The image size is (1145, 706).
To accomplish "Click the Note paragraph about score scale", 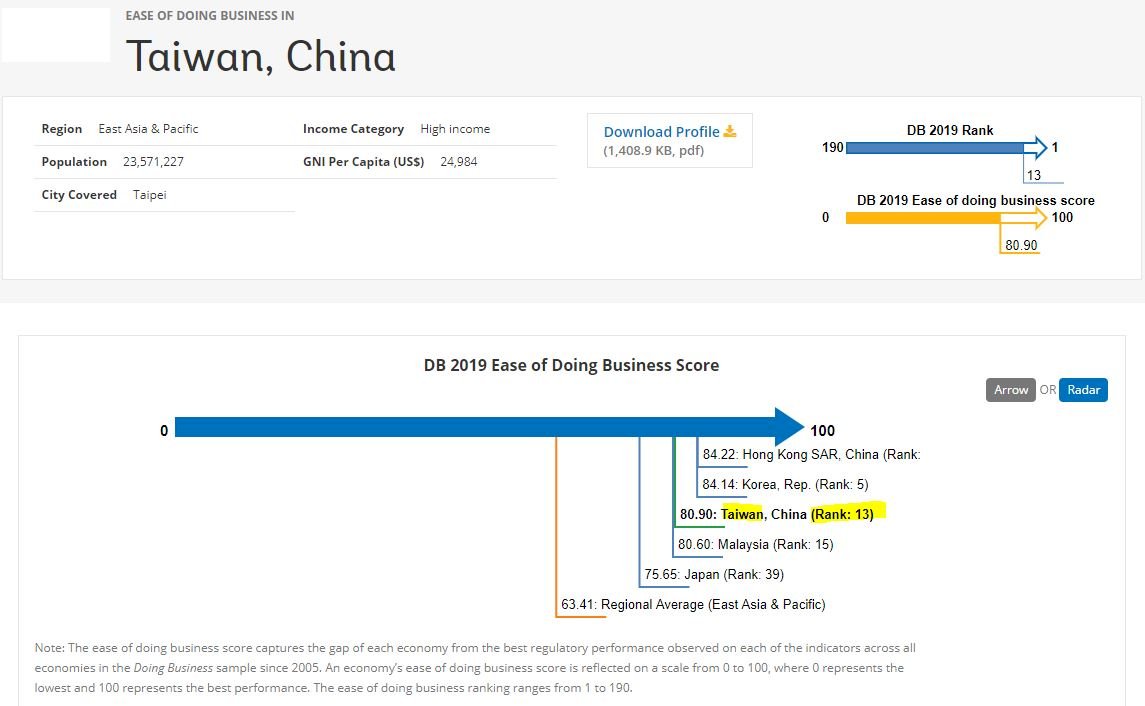I will (x=475, y=667).
